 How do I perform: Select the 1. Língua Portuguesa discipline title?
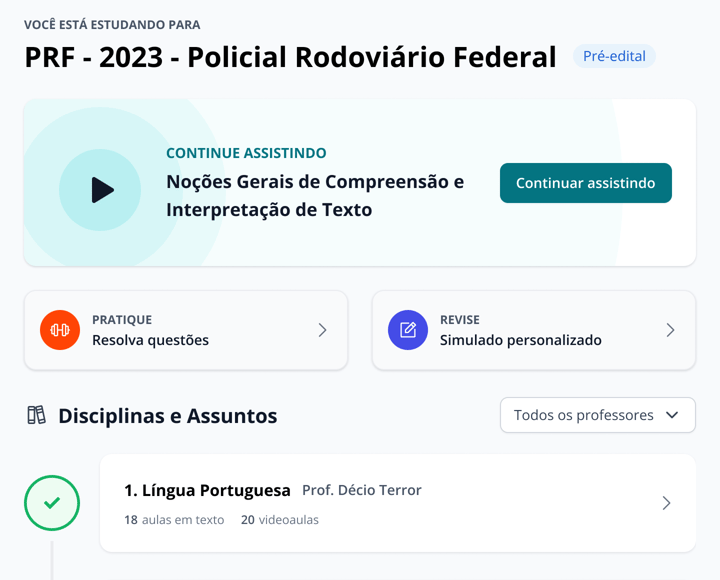coord(207,490)
